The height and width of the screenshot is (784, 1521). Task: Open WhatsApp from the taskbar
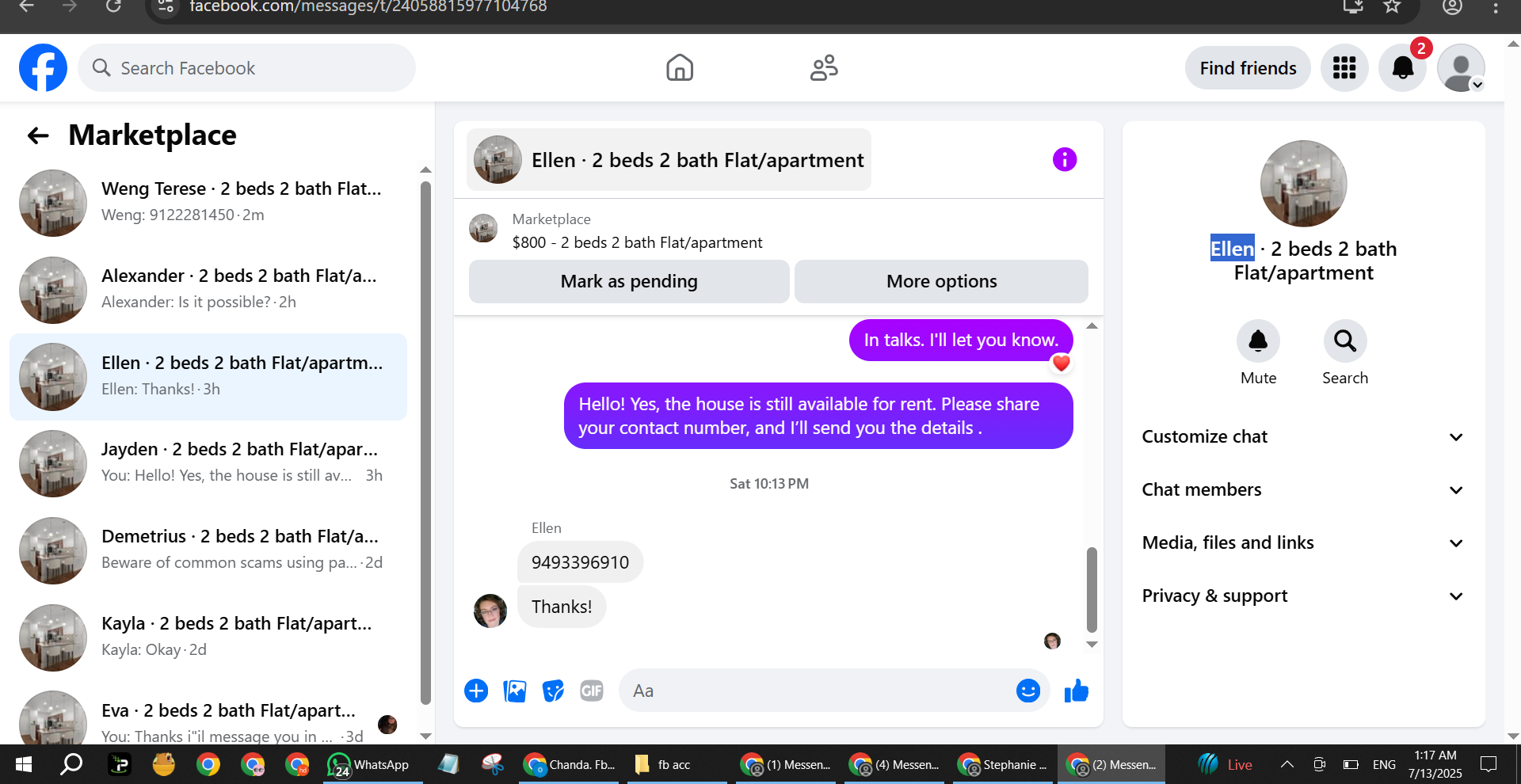372,764
